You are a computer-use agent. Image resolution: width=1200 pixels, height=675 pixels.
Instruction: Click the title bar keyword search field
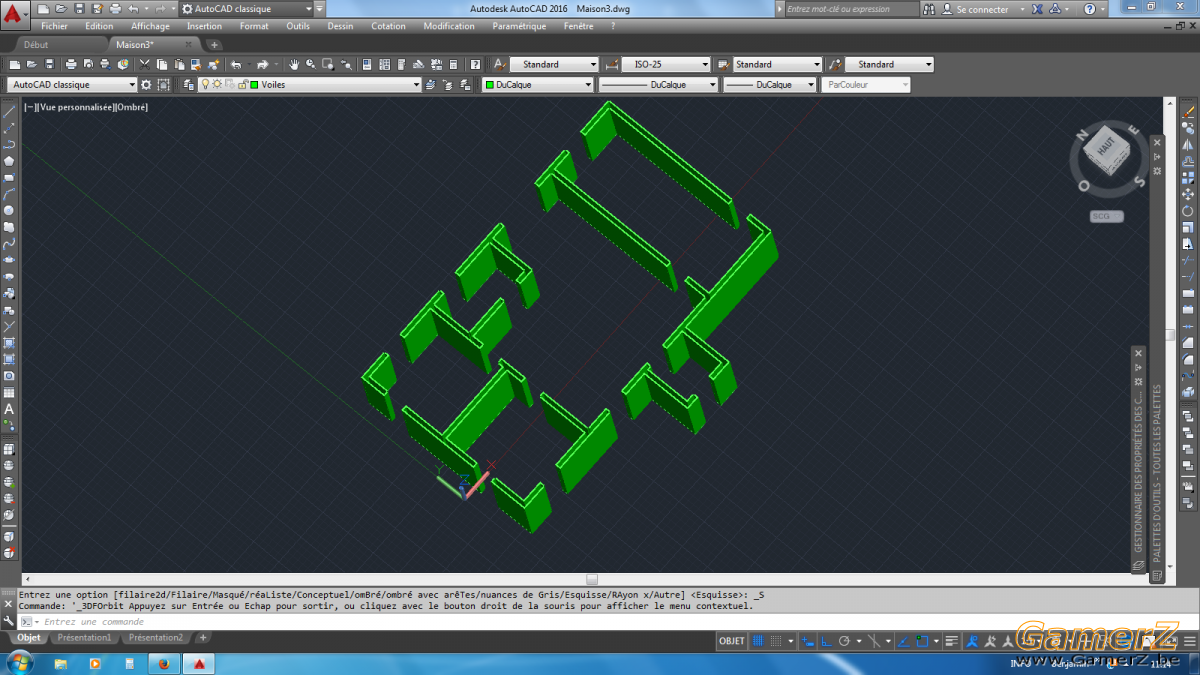(x=850, y=9)
